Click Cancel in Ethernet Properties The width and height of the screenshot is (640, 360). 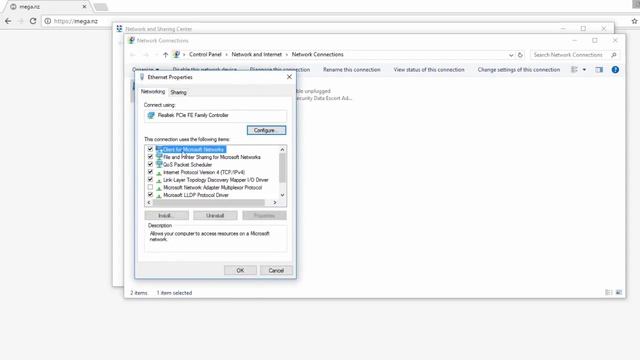pyautogui.click(x=276, y=270)
